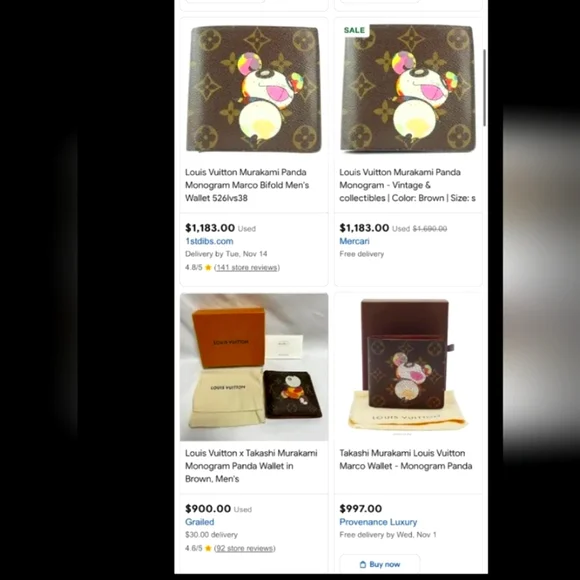This screenshot has height=580, width=580.
Task: Click the star rating icon next to 4.6/5
Action: pyautogui.click(x=208, y=548)
